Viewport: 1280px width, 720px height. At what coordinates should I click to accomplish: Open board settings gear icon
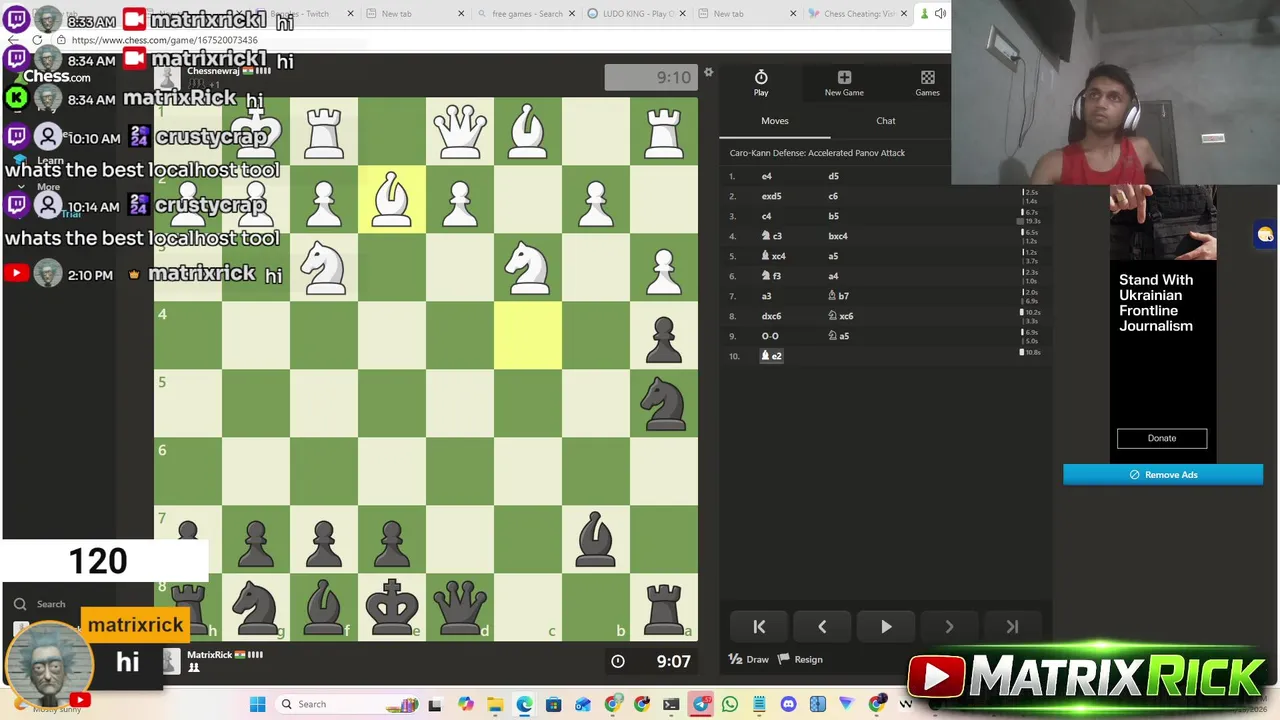pos(708,72)
